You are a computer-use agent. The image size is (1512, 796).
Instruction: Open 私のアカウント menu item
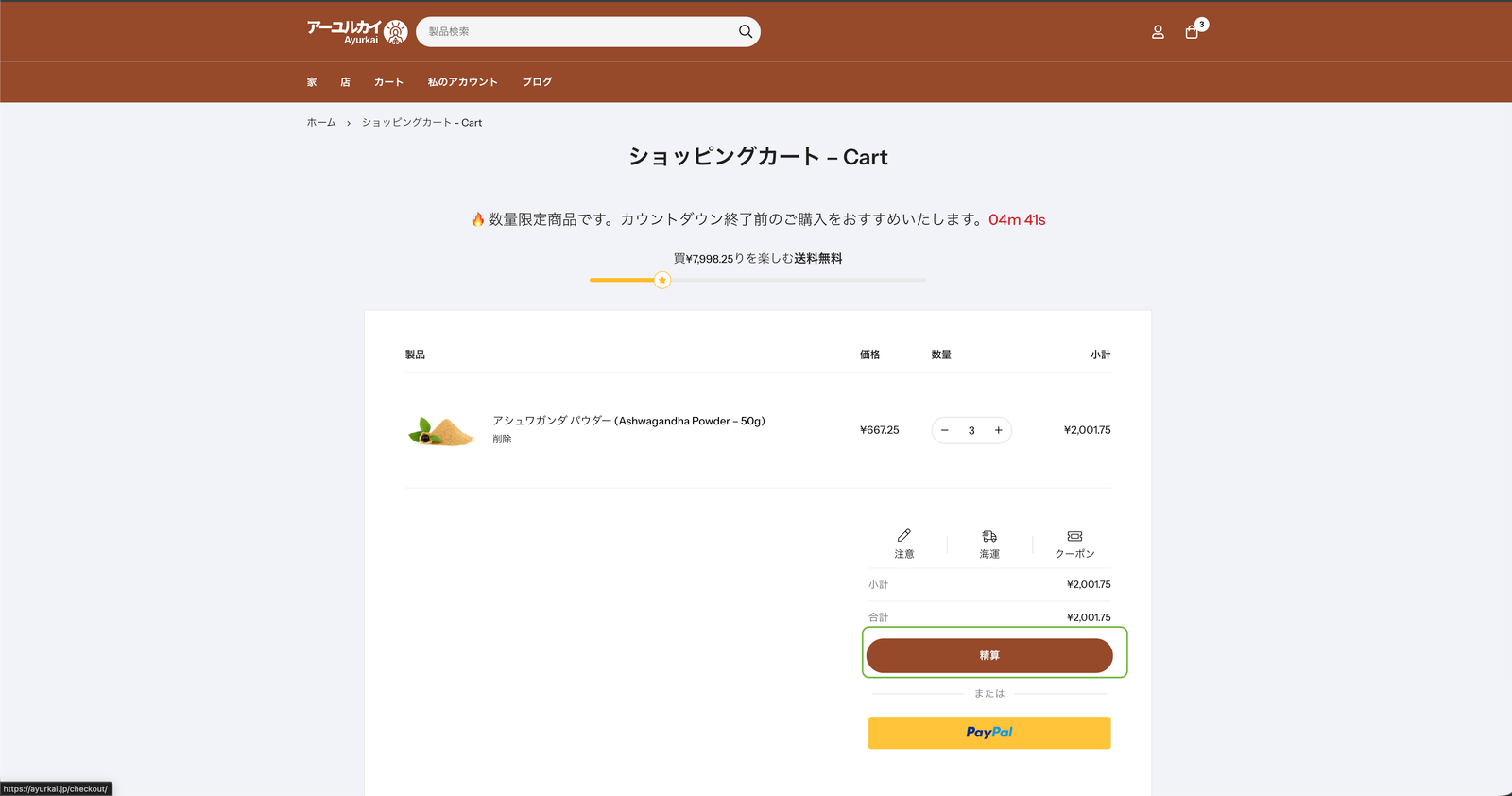(462, 82)
